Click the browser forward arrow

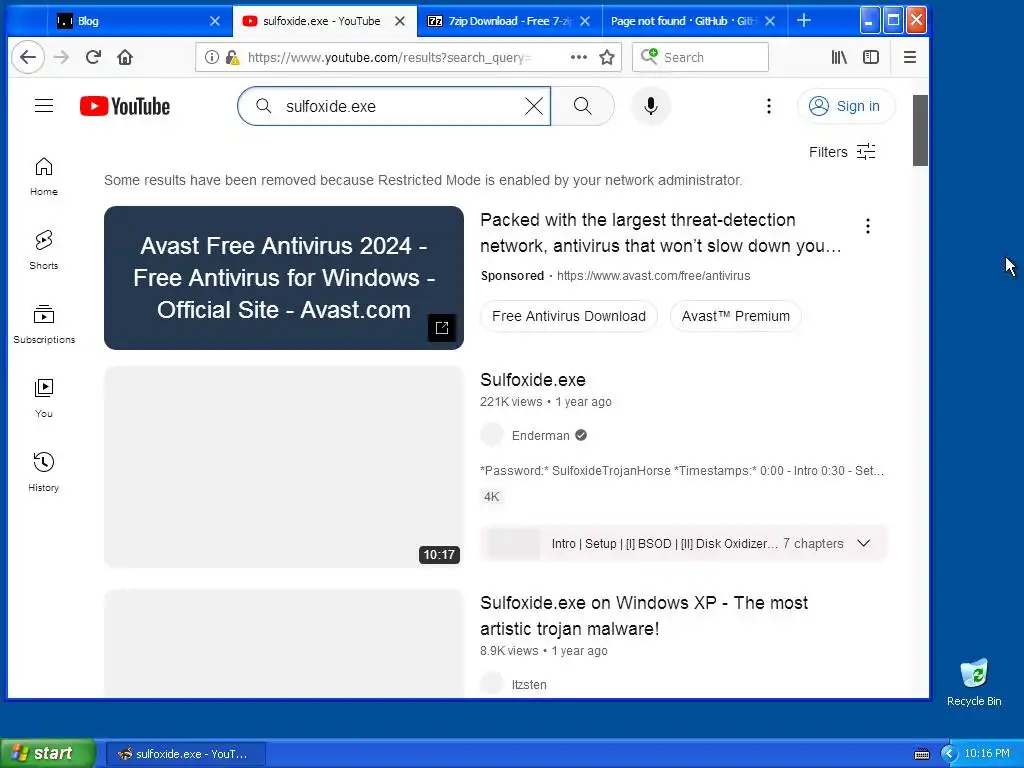tap(61, 57)
